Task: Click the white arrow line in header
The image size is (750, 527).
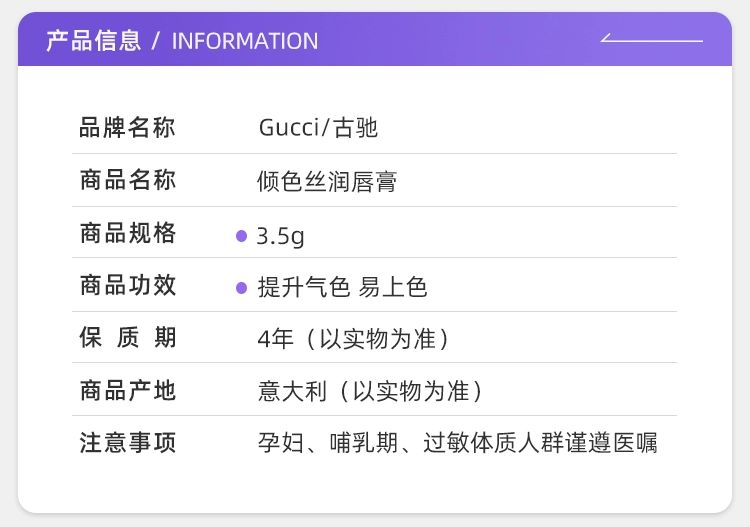Action: click(x=651, y=40)
